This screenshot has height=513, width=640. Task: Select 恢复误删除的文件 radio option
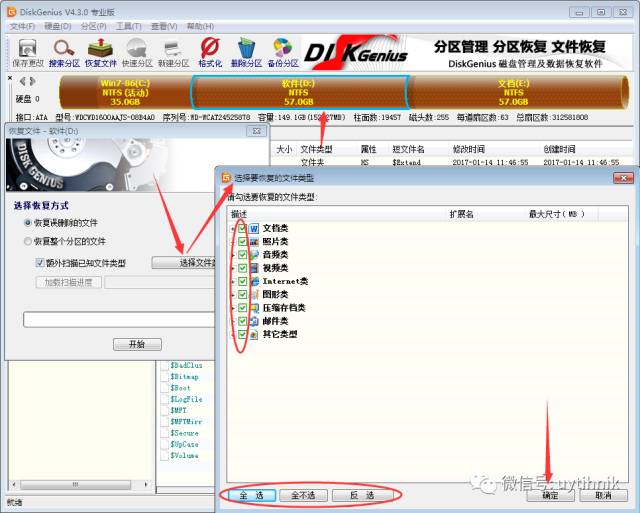tap(28, 223)
